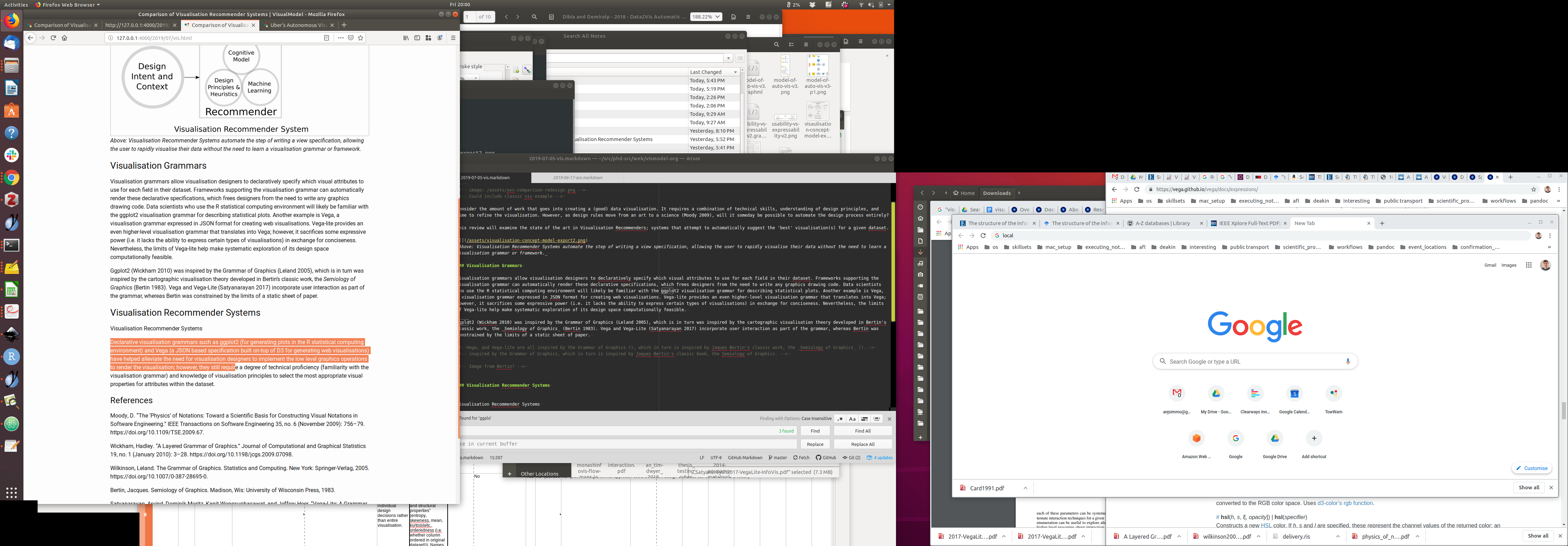Open PDF zoom level 188.22% dropdown

click(706, 17)
